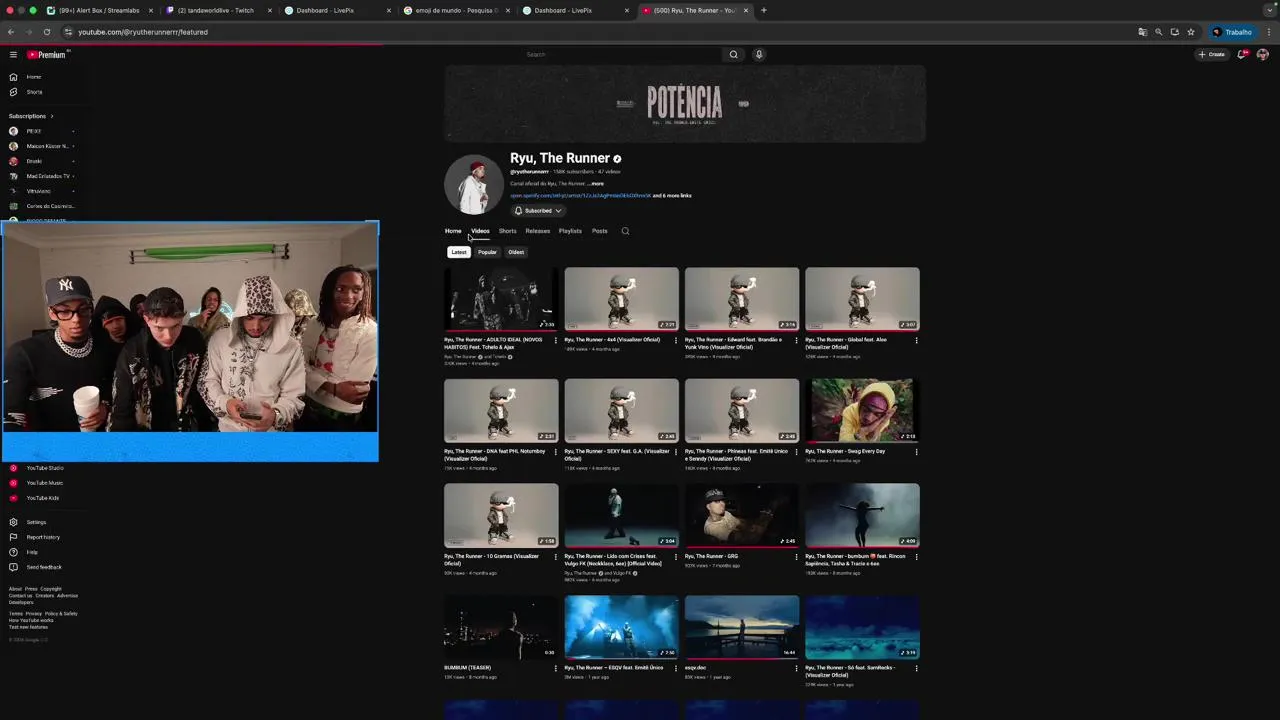This screenshot has height=720, width=1280.
Task: Open the Terms footer link
Action: click(x=15, y=614)
